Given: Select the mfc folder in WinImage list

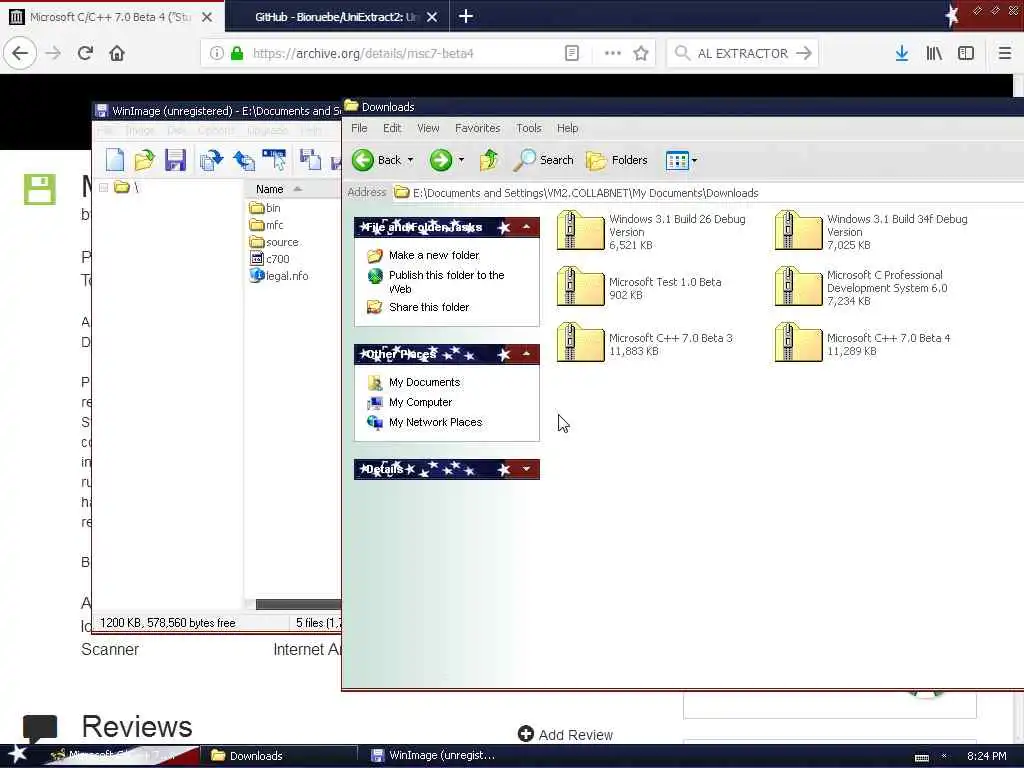Looking at the screenshot, I should click(266, 225).
